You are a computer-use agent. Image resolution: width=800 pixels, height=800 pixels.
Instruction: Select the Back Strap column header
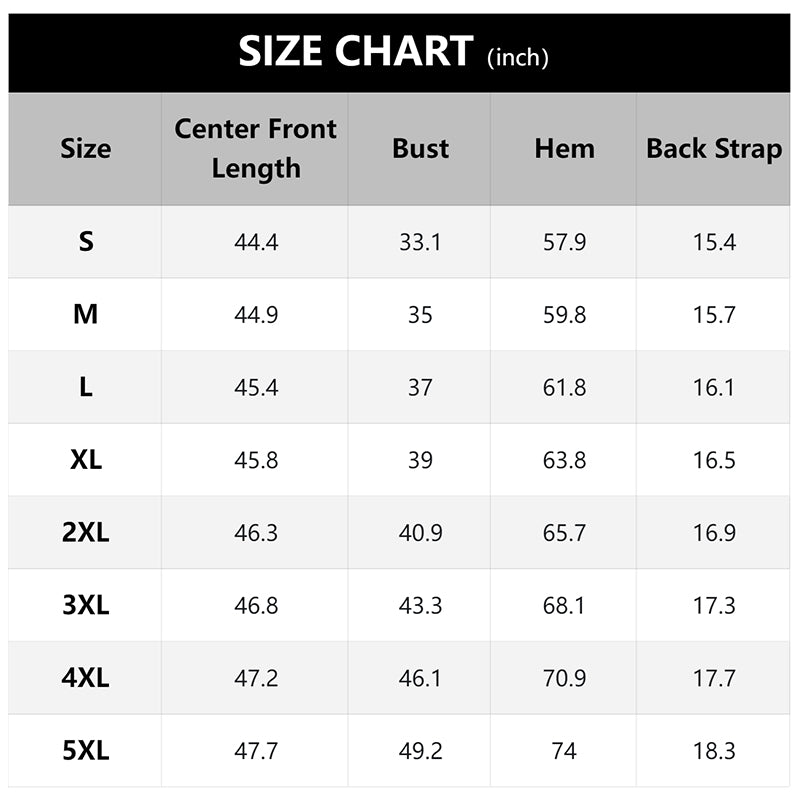[x=714, y=148]
